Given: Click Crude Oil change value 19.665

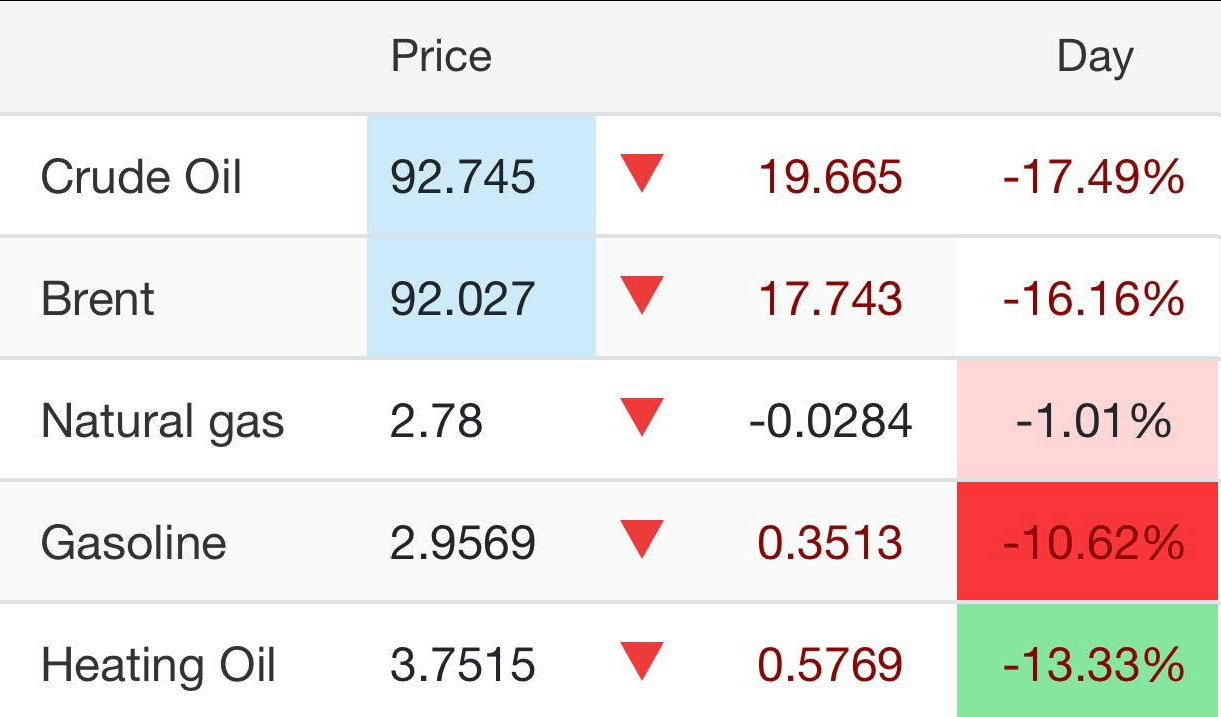Looking at the screenshot, I should pos(830,178).
